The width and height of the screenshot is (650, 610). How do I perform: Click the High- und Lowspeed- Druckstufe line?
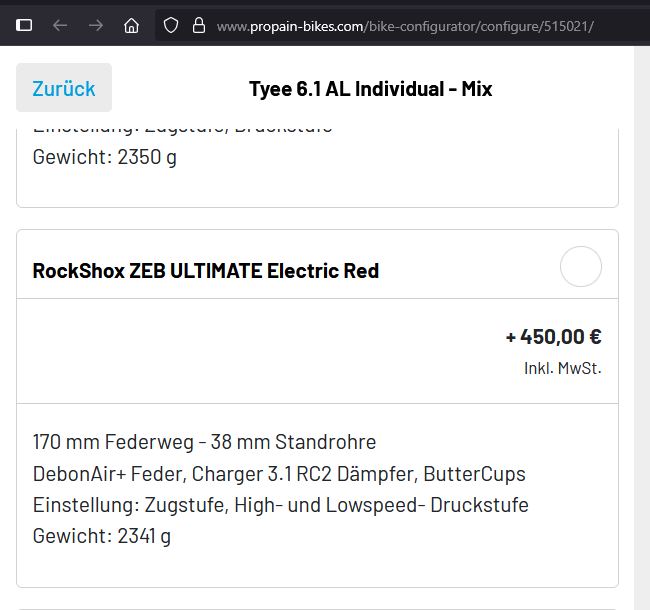point(280,505)
